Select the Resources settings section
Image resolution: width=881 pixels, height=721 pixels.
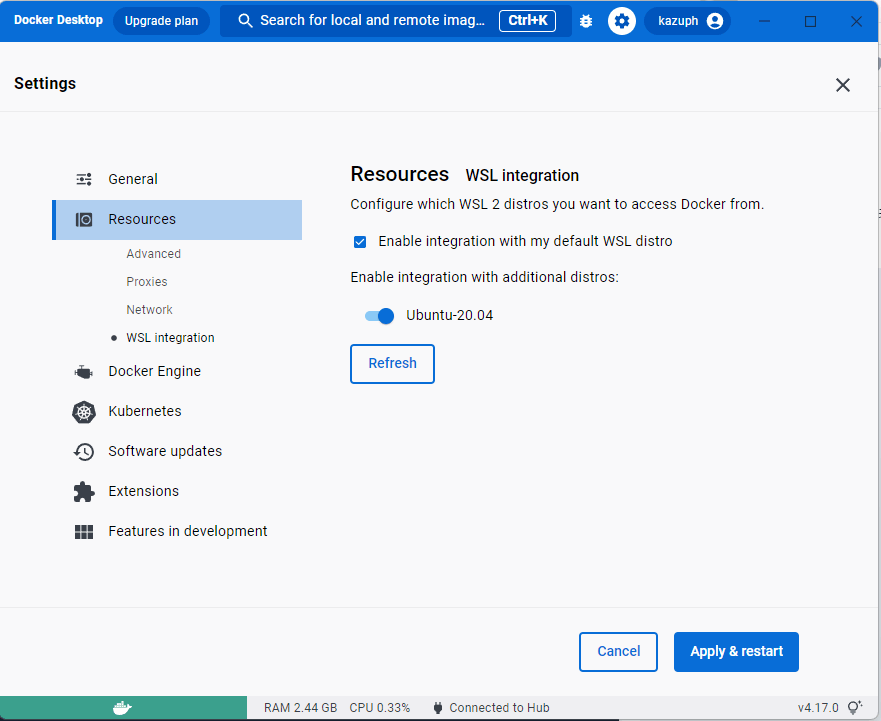tap(177, 220)
